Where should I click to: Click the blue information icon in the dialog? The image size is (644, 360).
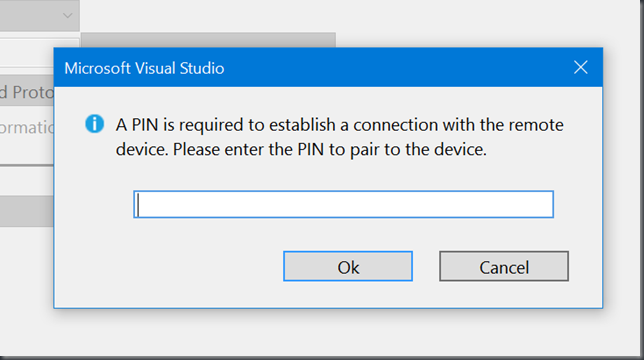(94, 124)
